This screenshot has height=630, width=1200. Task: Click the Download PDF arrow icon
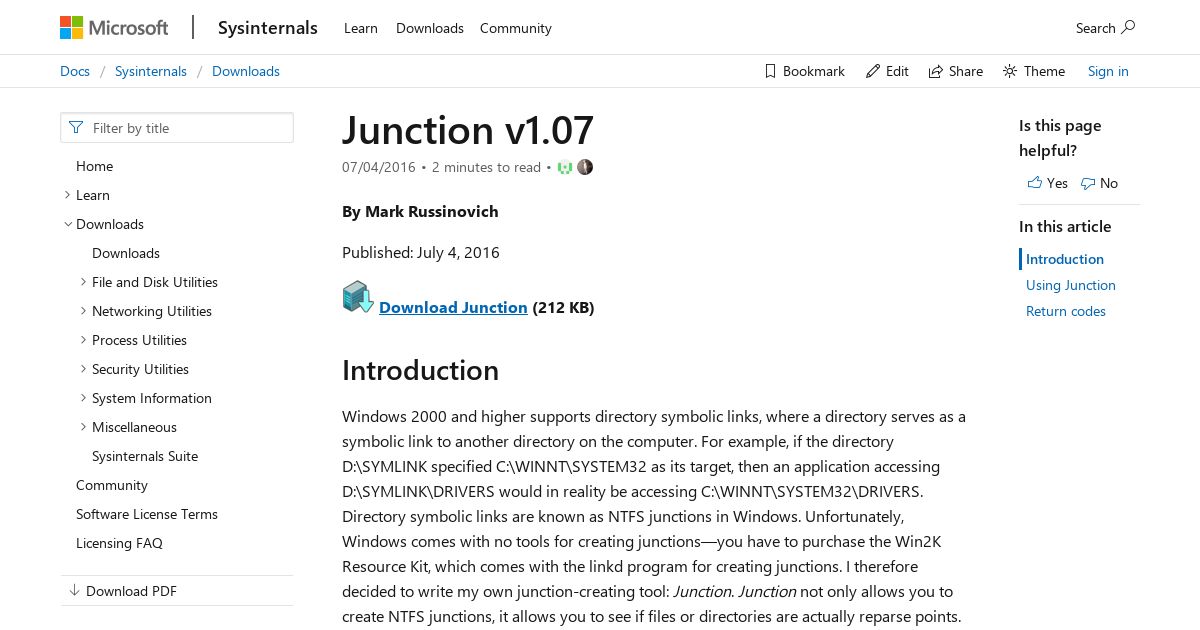click(x=74, y=591)
